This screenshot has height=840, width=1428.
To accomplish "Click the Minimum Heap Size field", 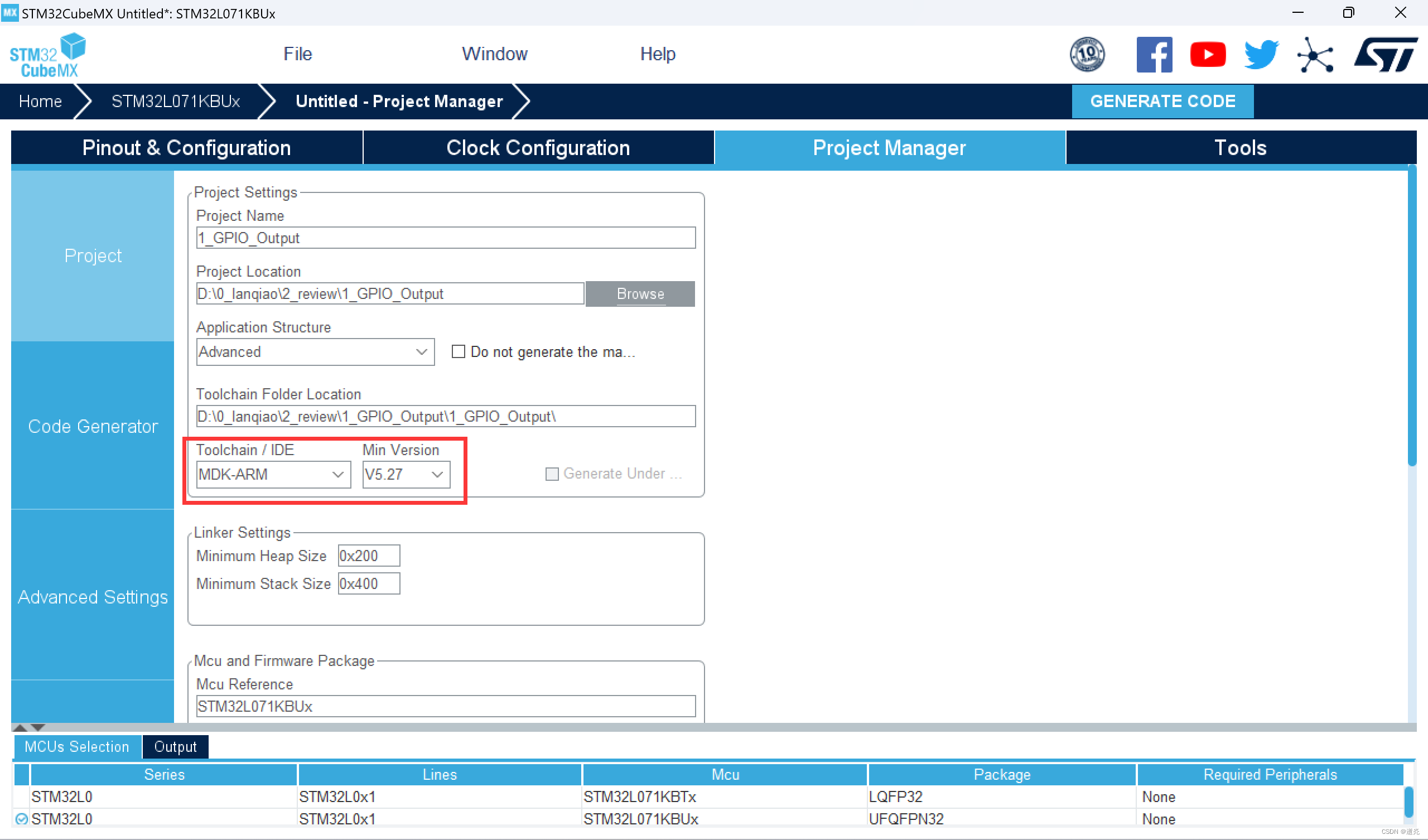I will tap(368, 555).
